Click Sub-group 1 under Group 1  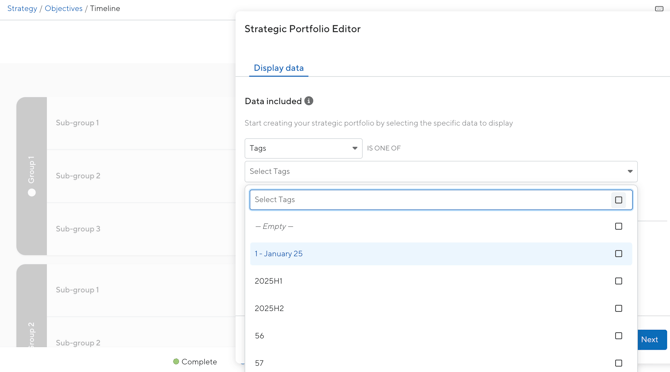click(77, 123)
